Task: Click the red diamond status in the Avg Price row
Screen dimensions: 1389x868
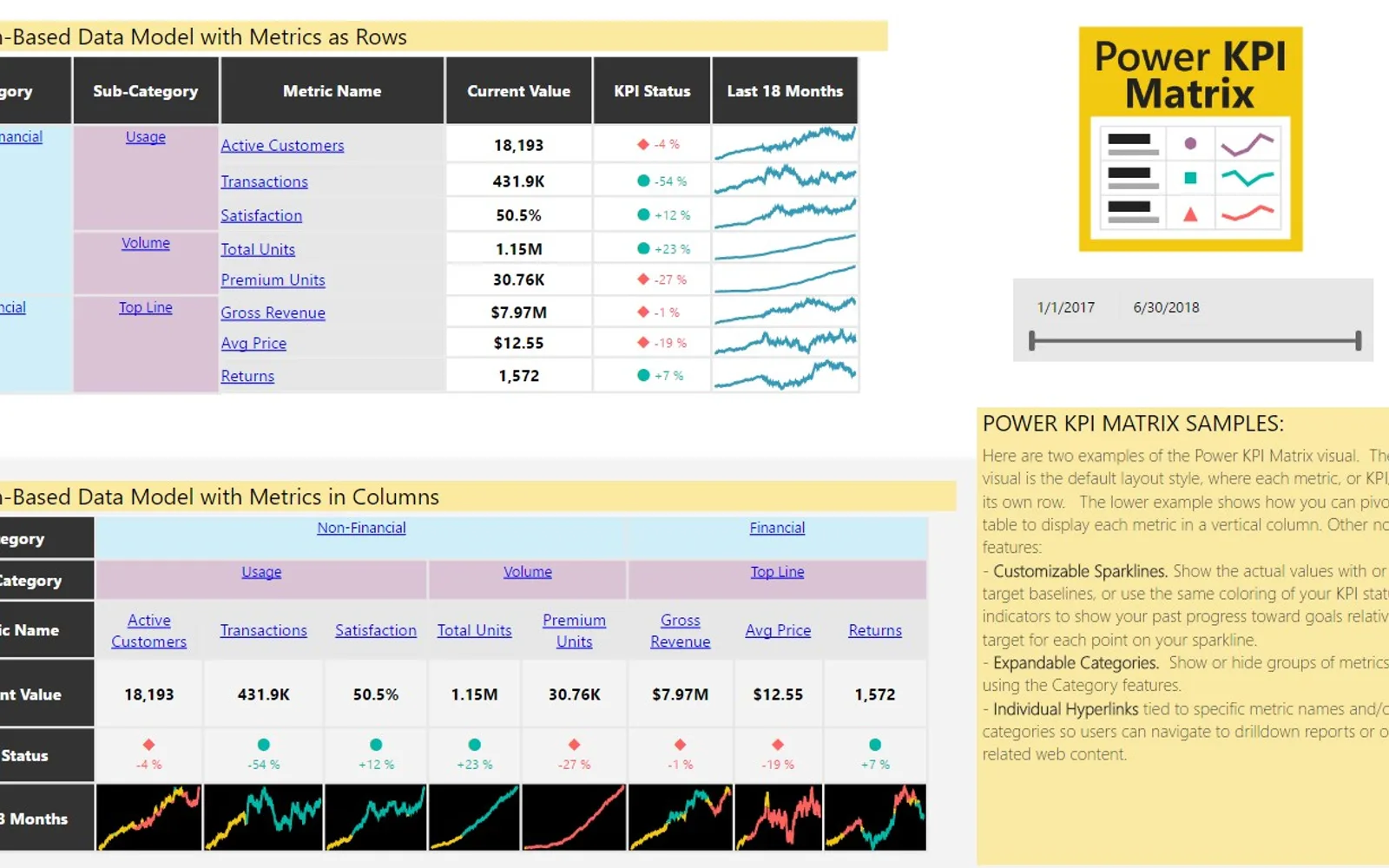Action: coord(643,343)
